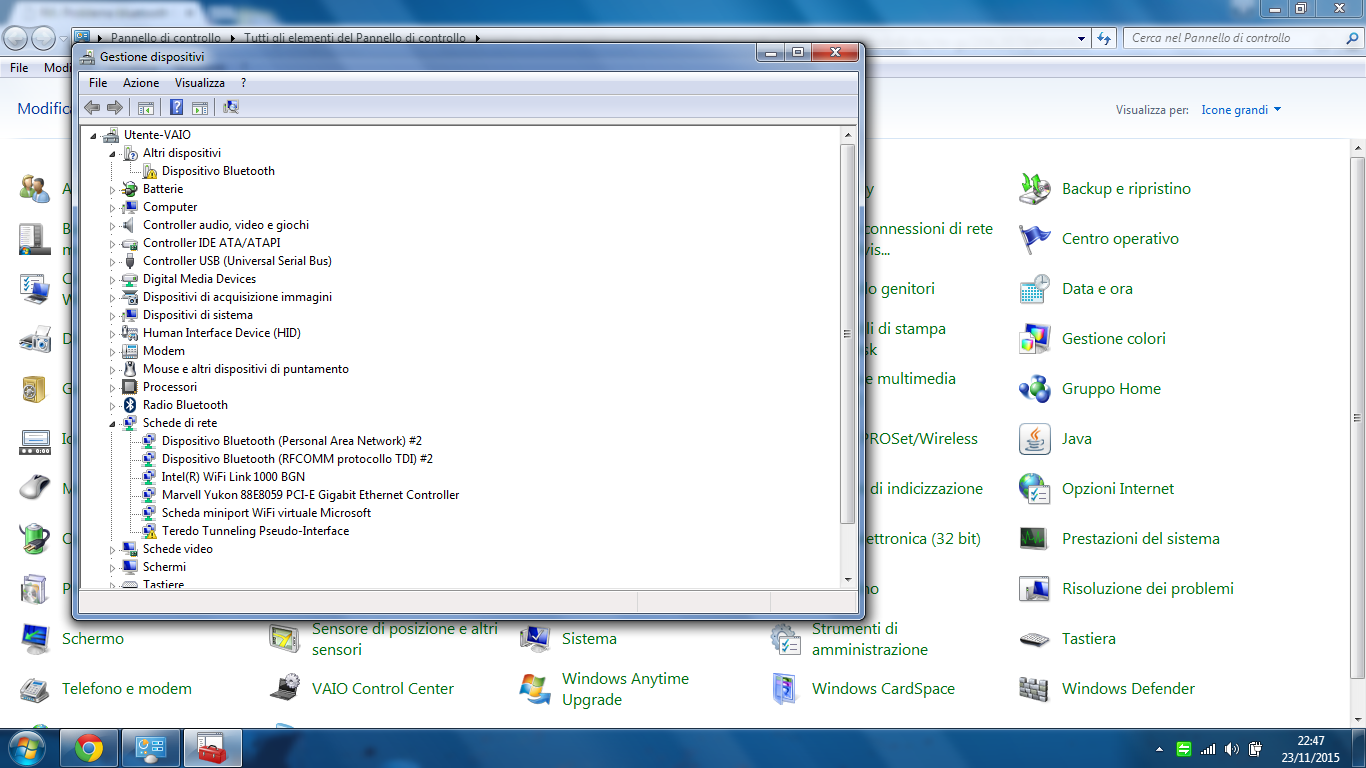Viewport: 1366px width, 768px height.
Task: Open Gruppo Home icon
Action: [x=1034, y=388]
